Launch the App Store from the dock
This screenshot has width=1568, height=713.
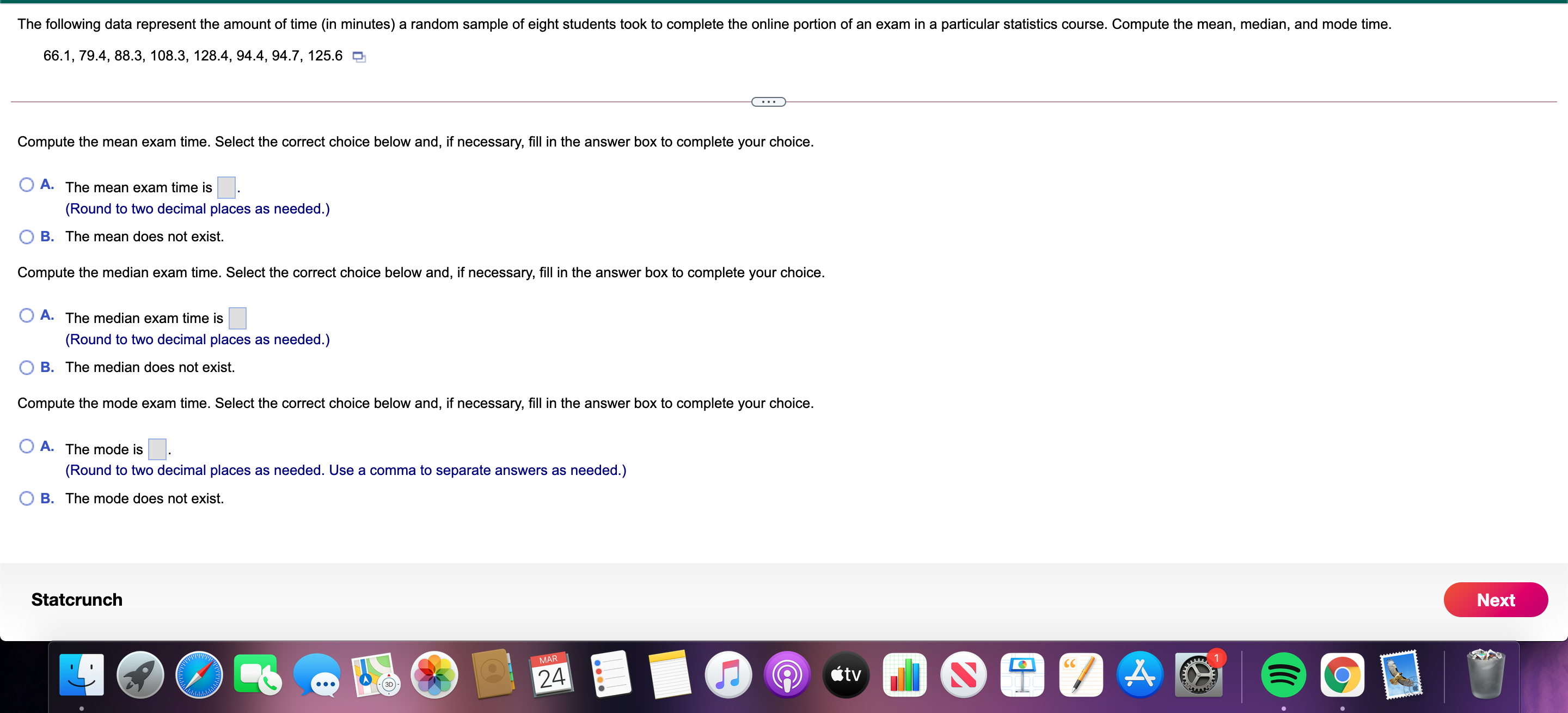[x=1140, y=675]
